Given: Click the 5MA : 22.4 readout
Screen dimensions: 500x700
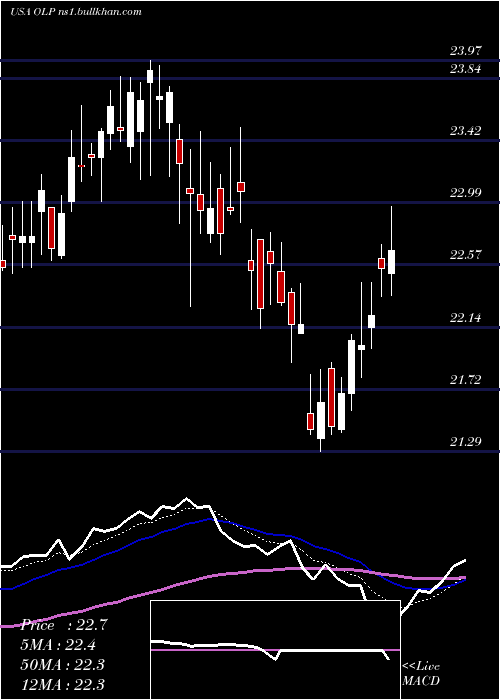Looking at the screenshot, I should click(x=58, y=645).
